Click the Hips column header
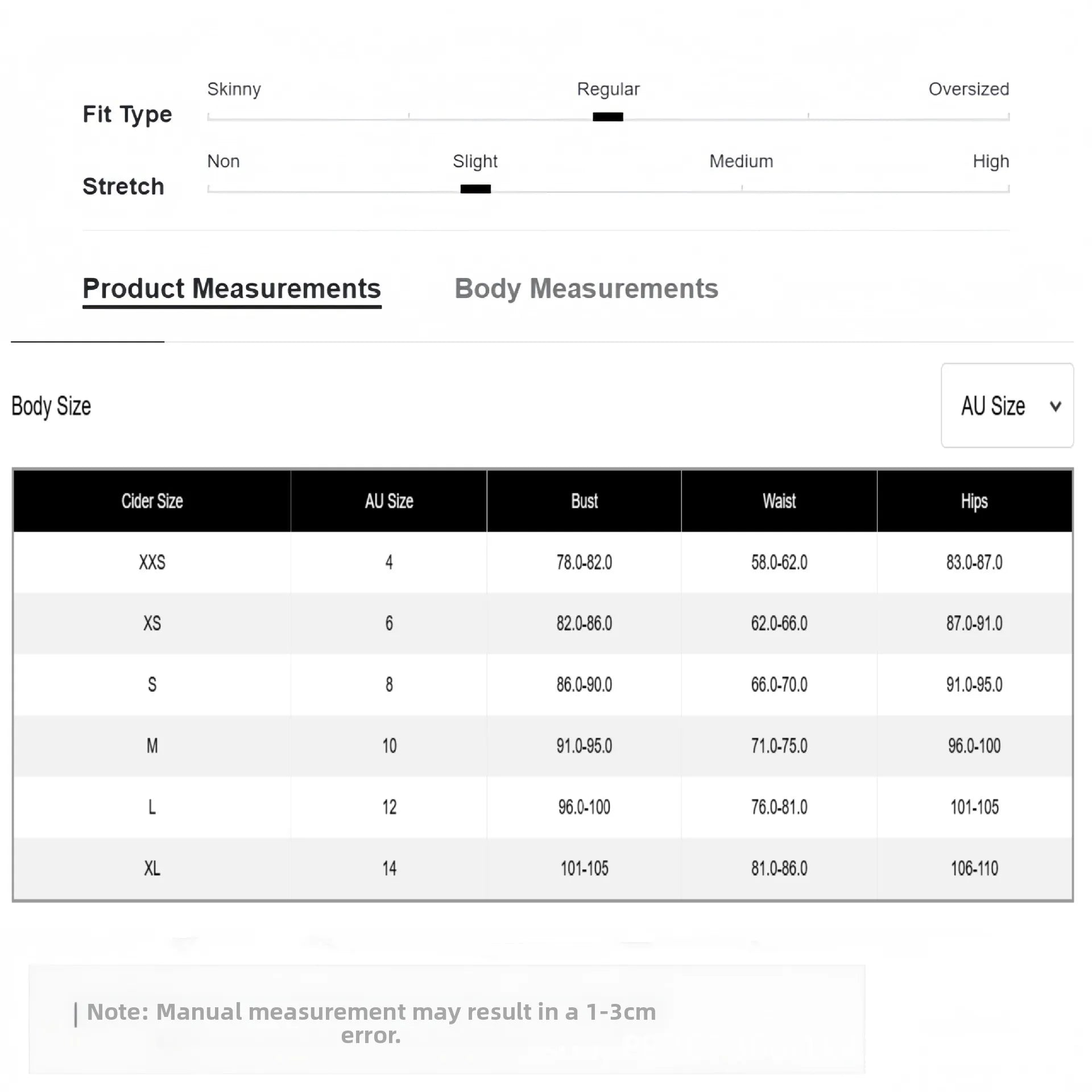Screen dimensions: 1092x1092 coord(974,501)
